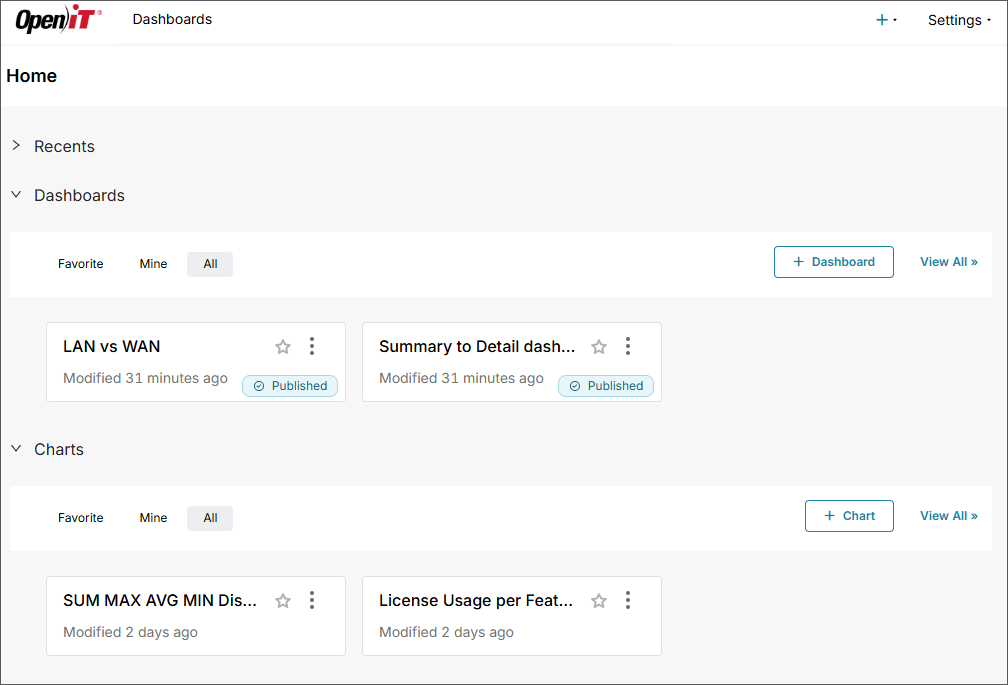Select Favorite tab in Dashboards section
The width and height of the screenshot is (1008, 685).
pyautogui.click(x=80, y=264)
